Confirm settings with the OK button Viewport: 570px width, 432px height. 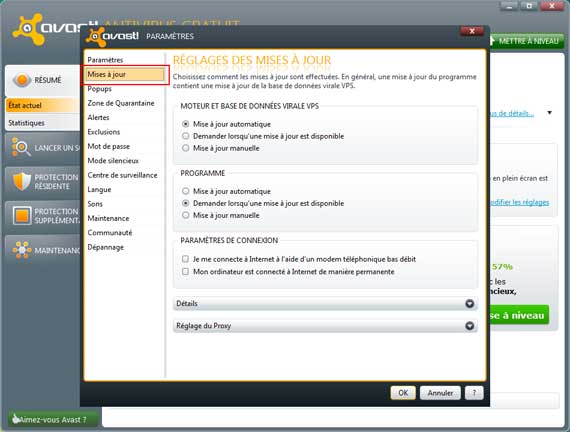(403, 393)
